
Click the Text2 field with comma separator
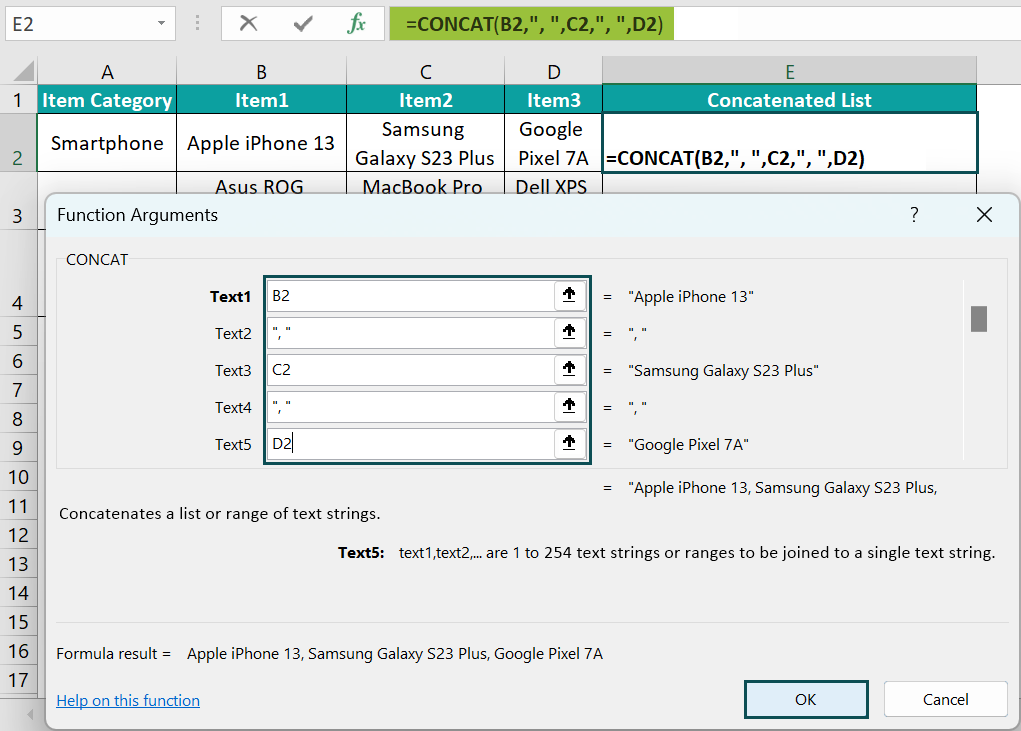tap(411, 333)
